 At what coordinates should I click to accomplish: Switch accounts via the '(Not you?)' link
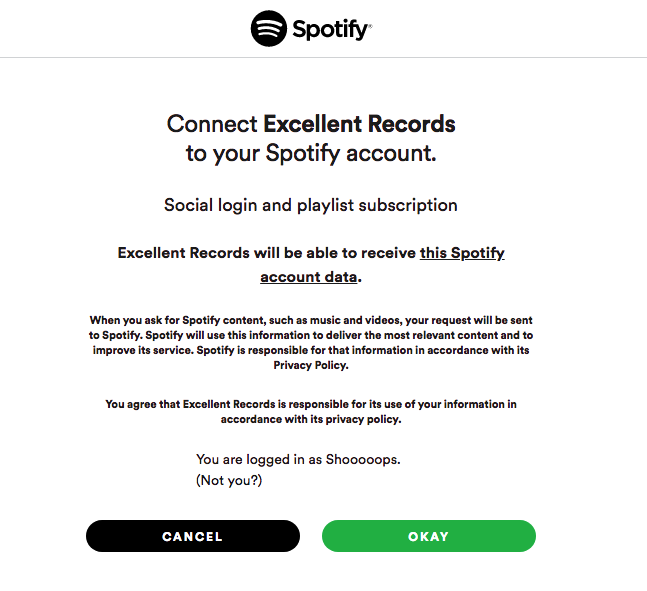tap(229, 480)
